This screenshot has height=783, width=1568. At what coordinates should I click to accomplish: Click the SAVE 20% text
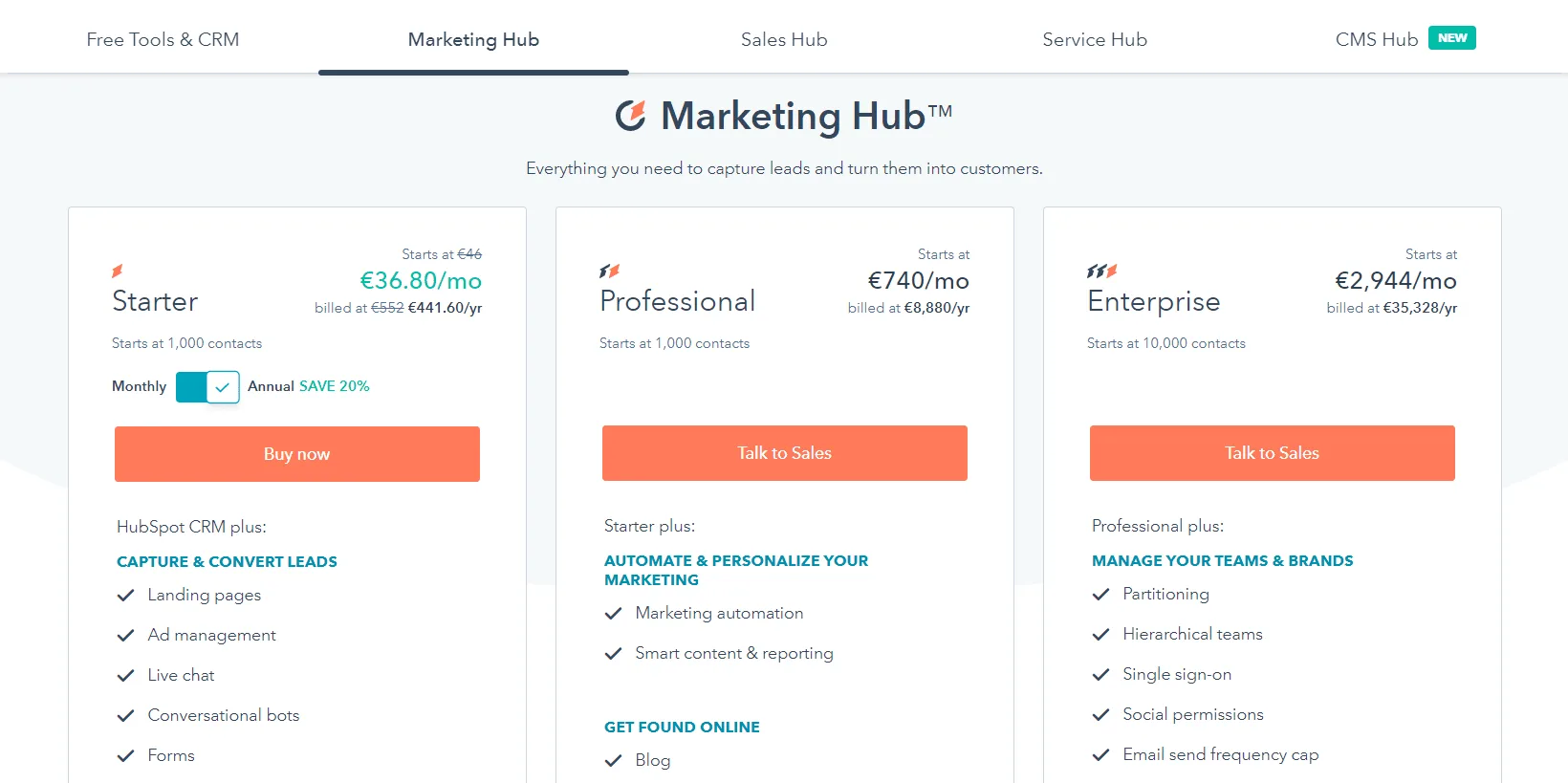tap(334, 386)
